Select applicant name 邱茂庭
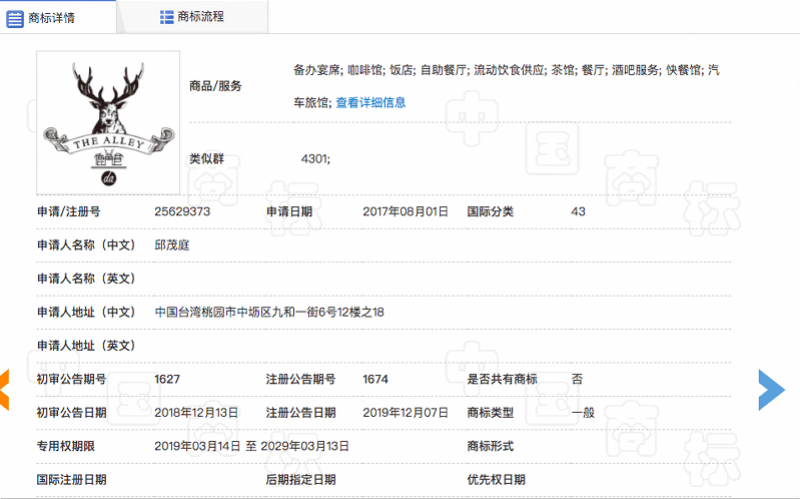The image size is (800, 499). (x=172, y=245)
